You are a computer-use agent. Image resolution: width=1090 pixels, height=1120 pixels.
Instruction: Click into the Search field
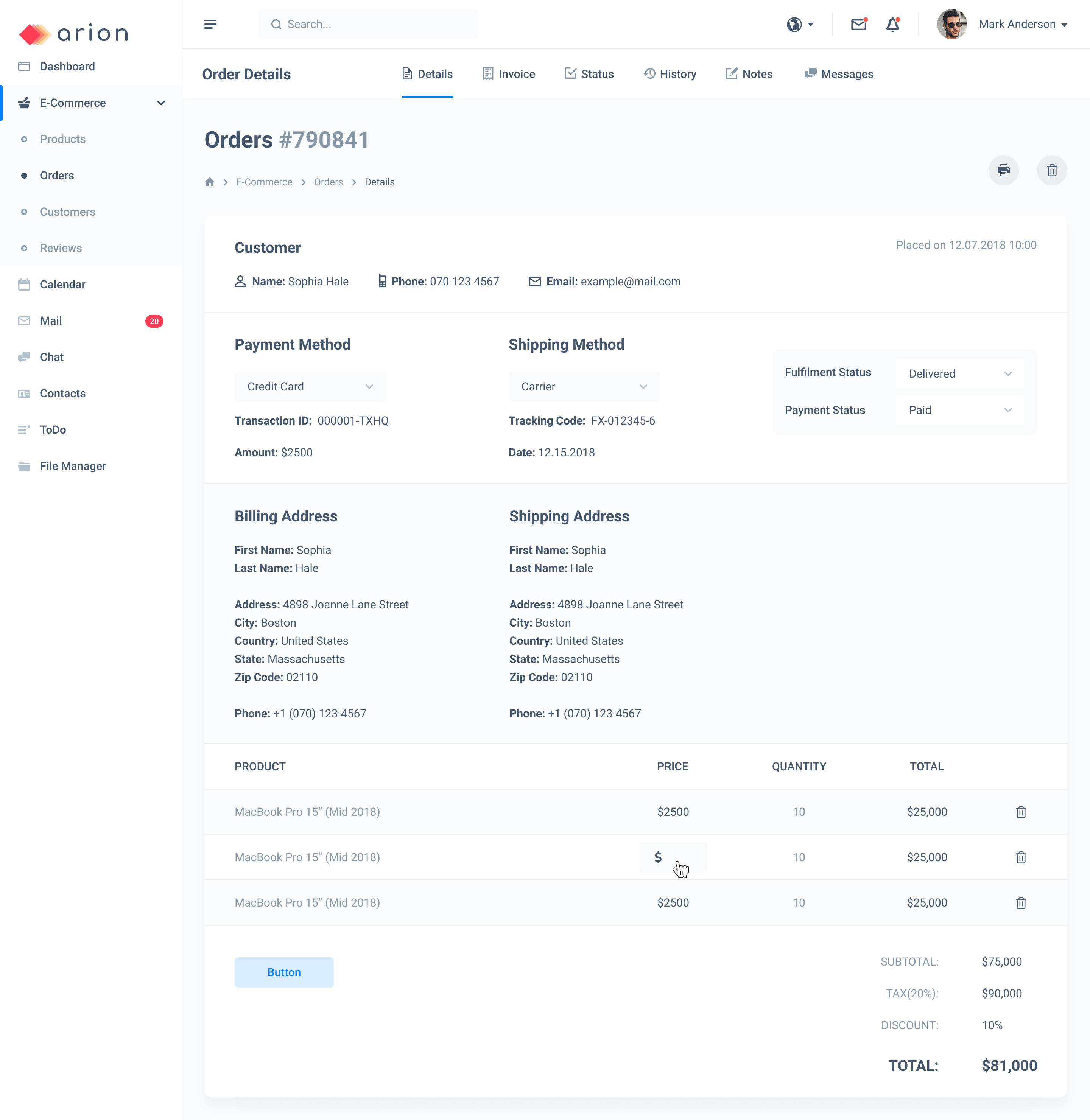(x=369, y=24)
